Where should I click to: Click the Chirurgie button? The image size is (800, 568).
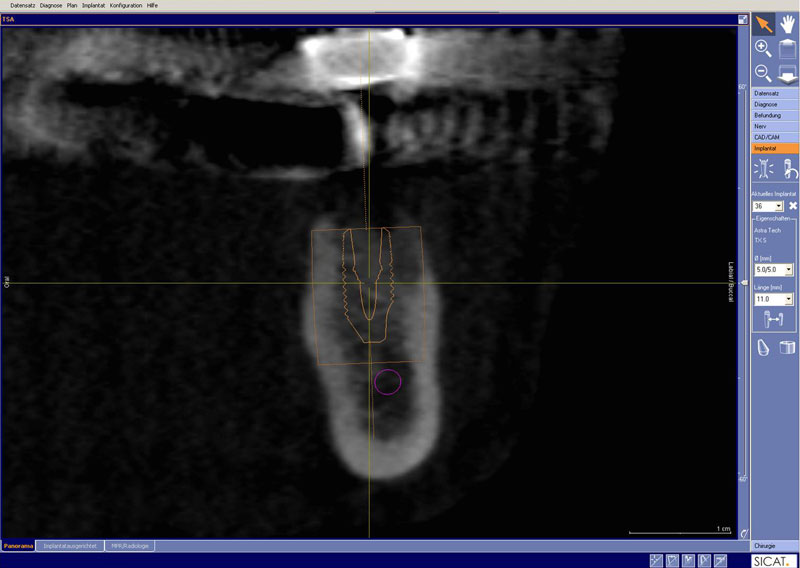tap(765, 546)
